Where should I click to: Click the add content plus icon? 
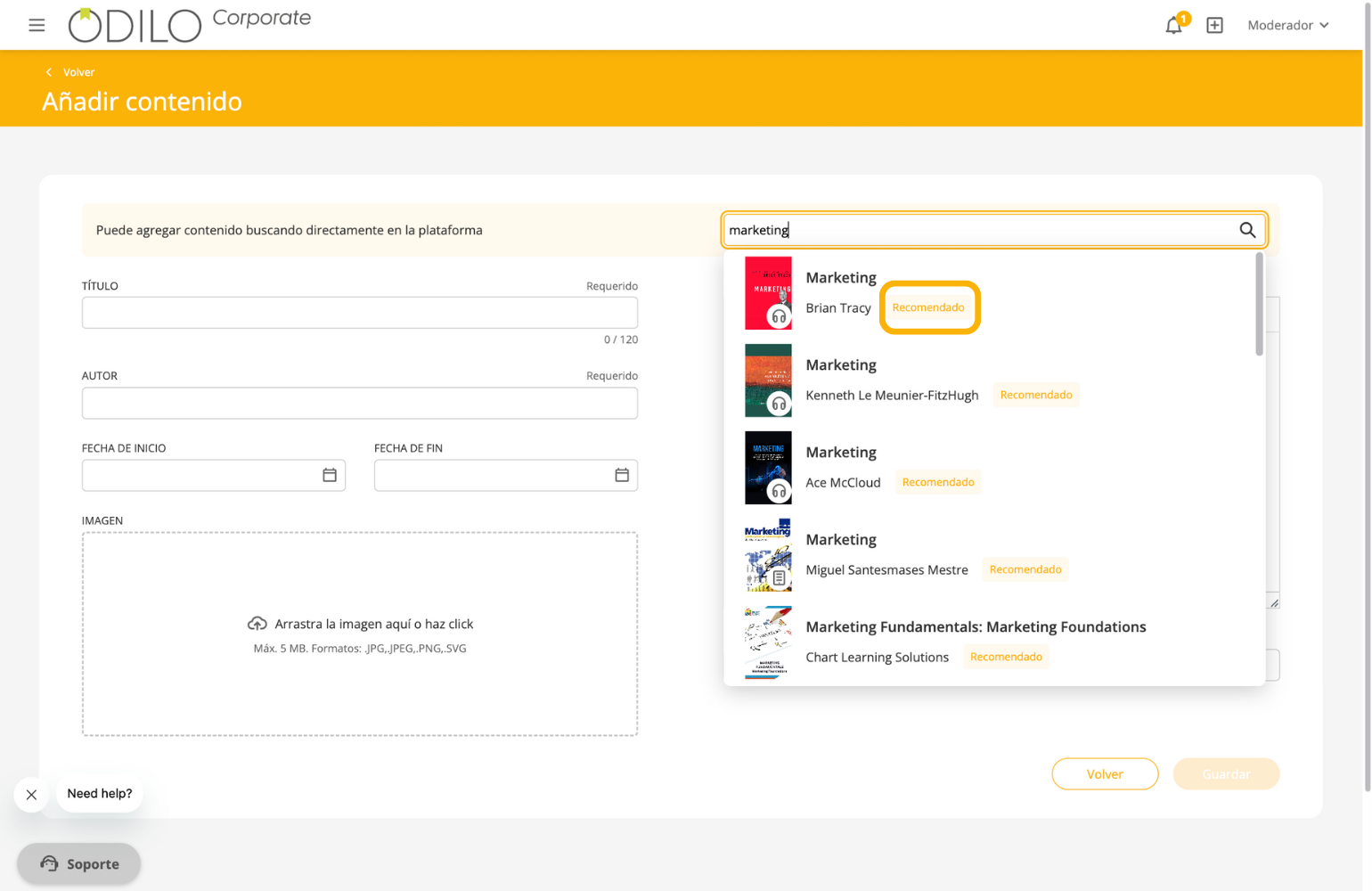[1214, 26]
